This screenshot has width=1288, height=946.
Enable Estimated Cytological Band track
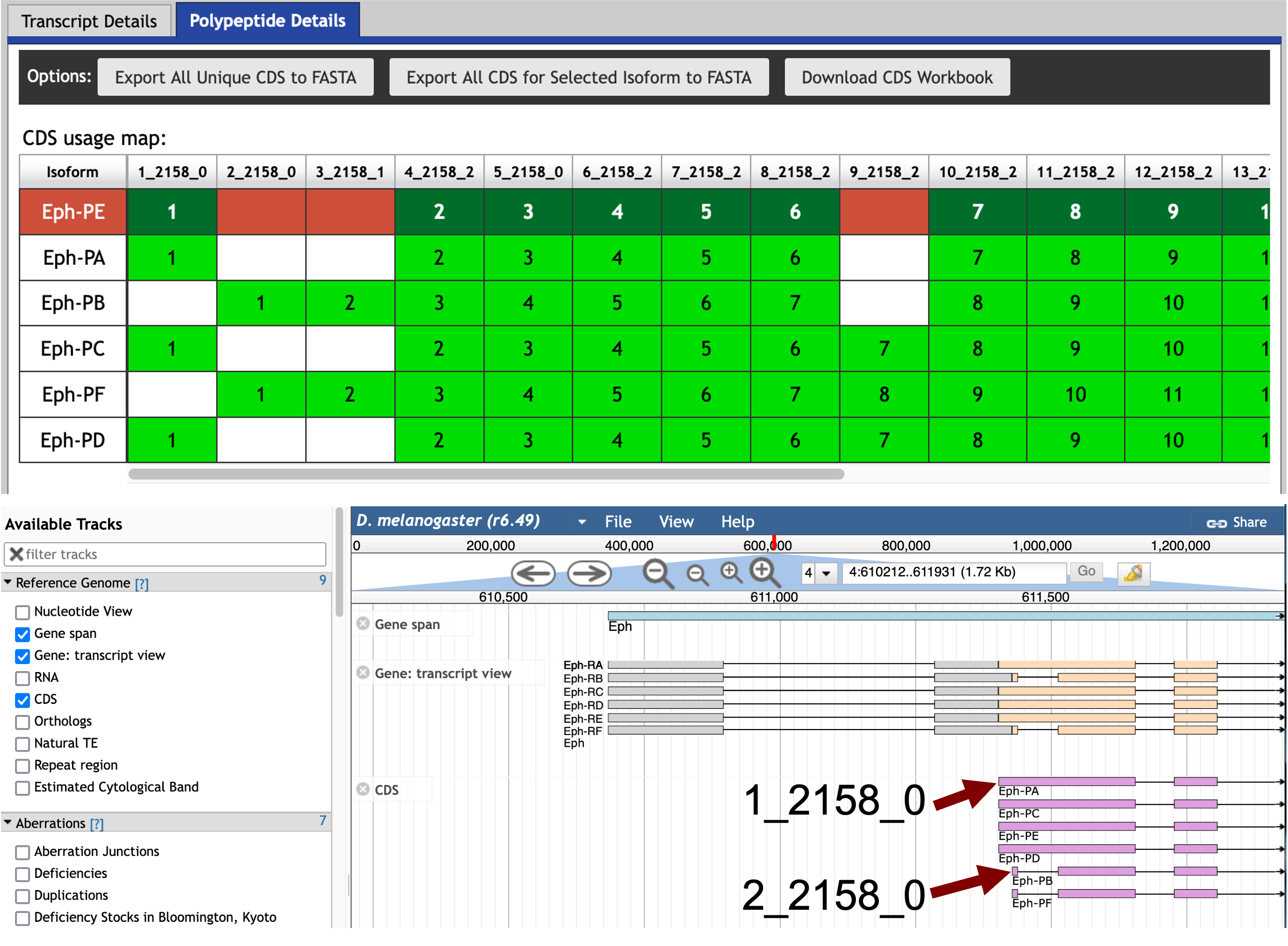22,788
